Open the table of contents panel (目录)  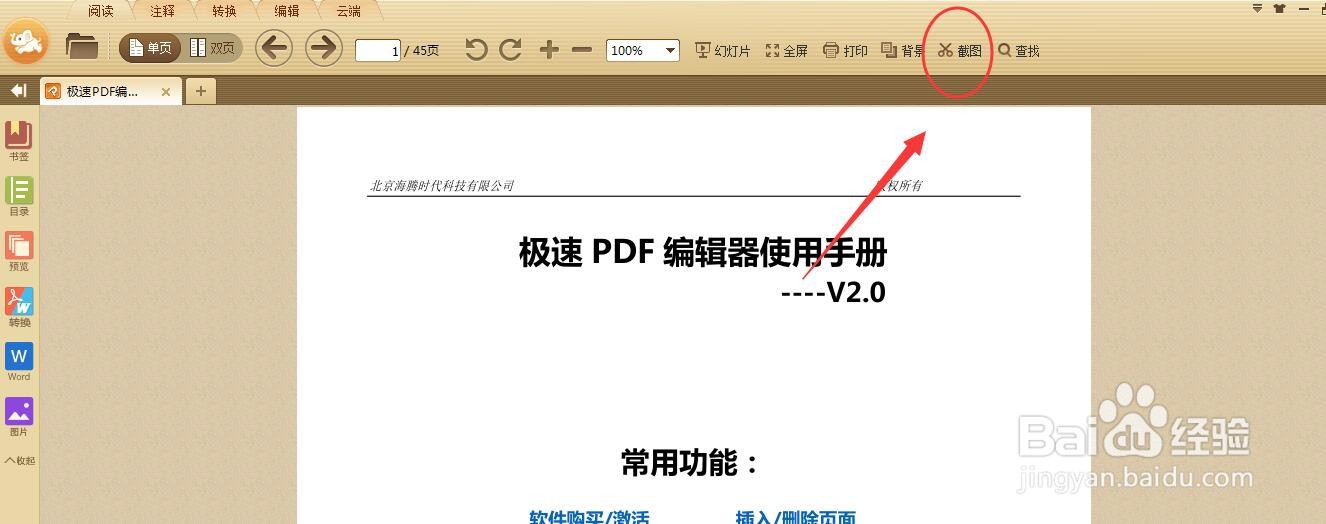click(x=19, y=196)
